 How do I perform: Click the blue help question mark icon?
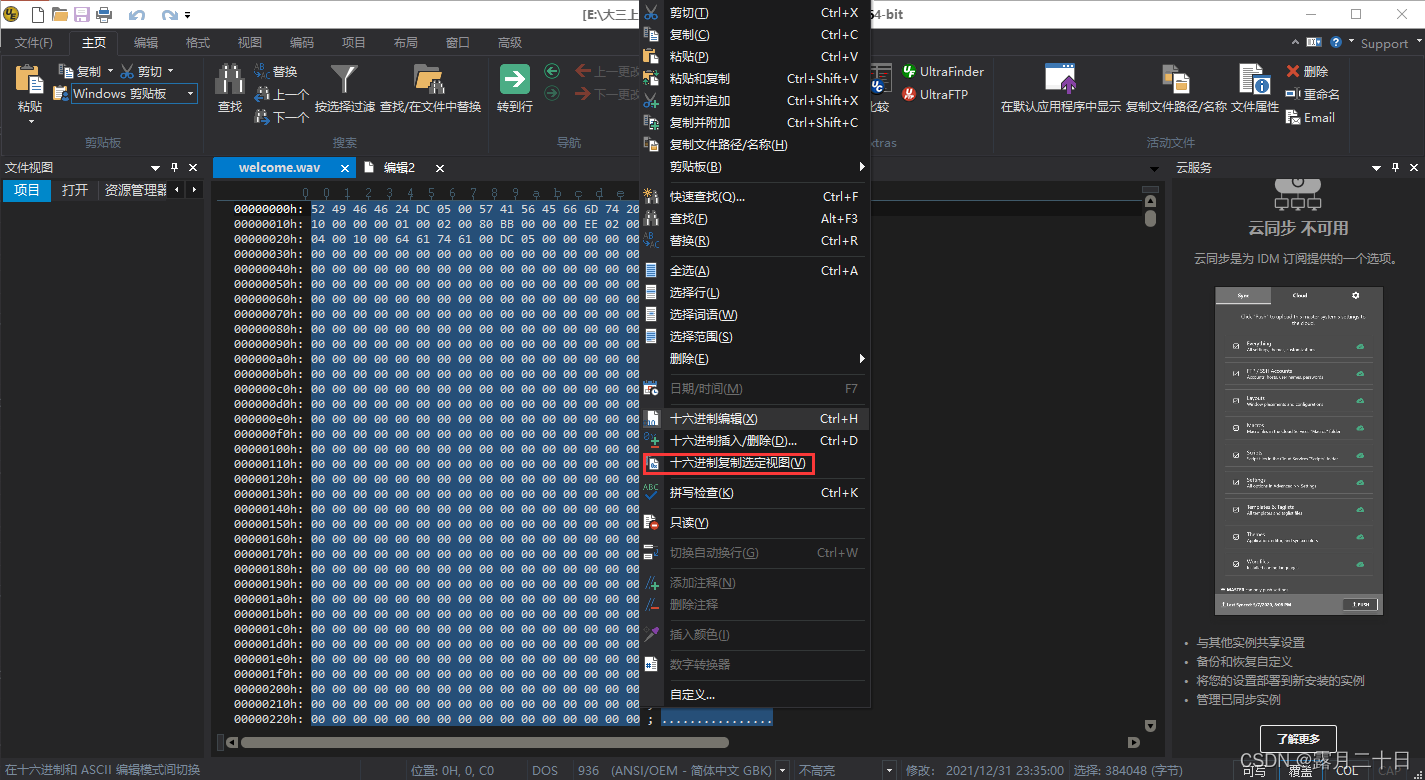pos(1336,42)
